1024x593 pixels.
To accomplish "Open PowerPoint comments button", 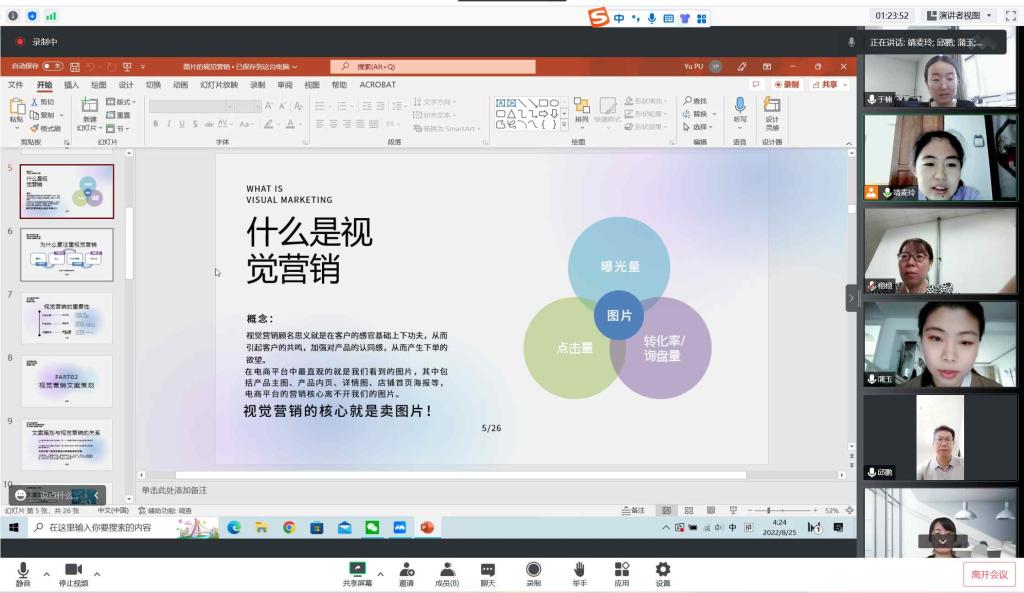I will tap(756, 84).
